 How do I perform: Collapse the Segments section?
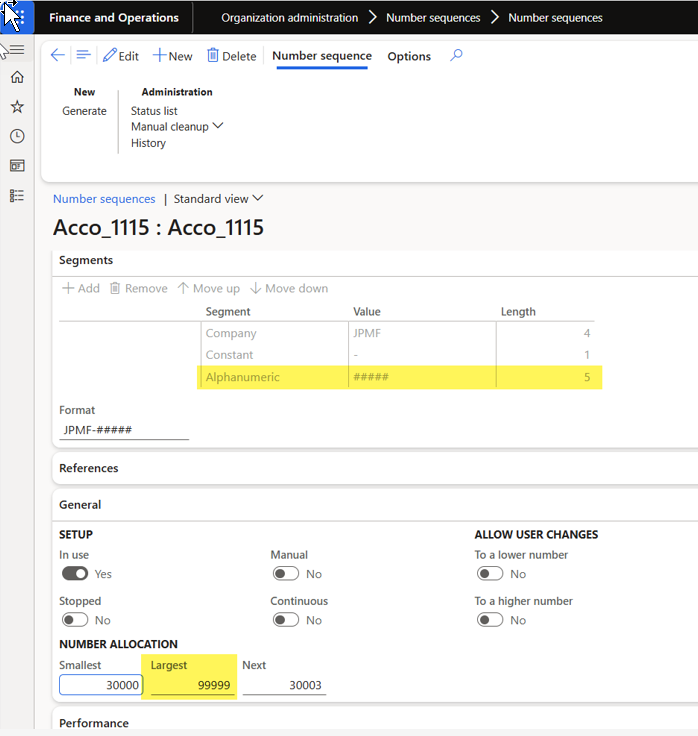(x=86, y=261)
